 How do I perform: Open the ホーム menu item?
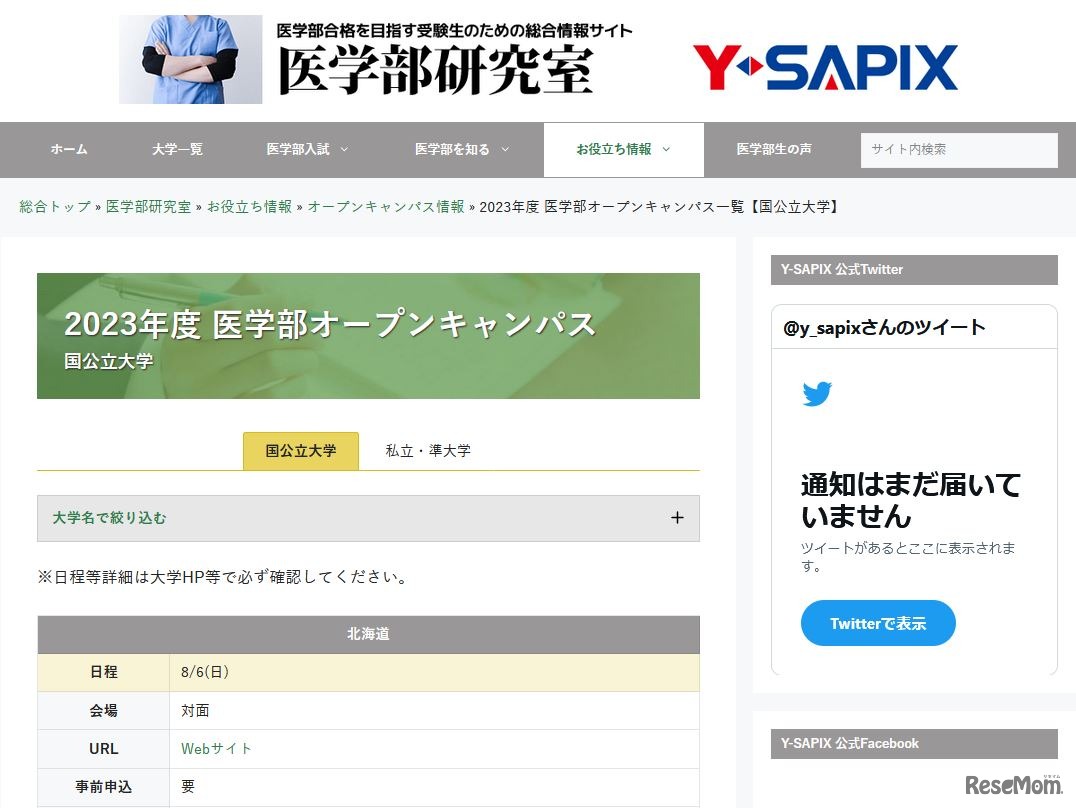(68, 149)
